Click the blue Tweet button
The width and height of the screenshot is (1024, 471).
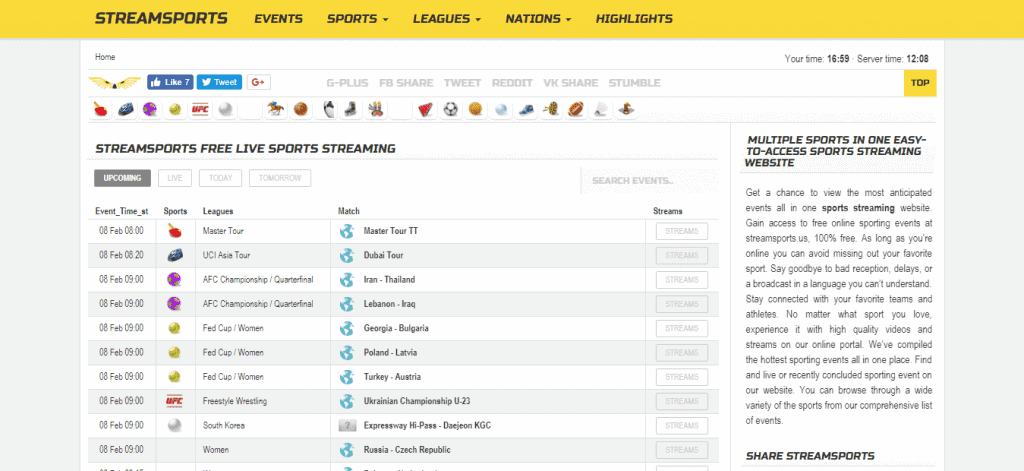[219, 82]
